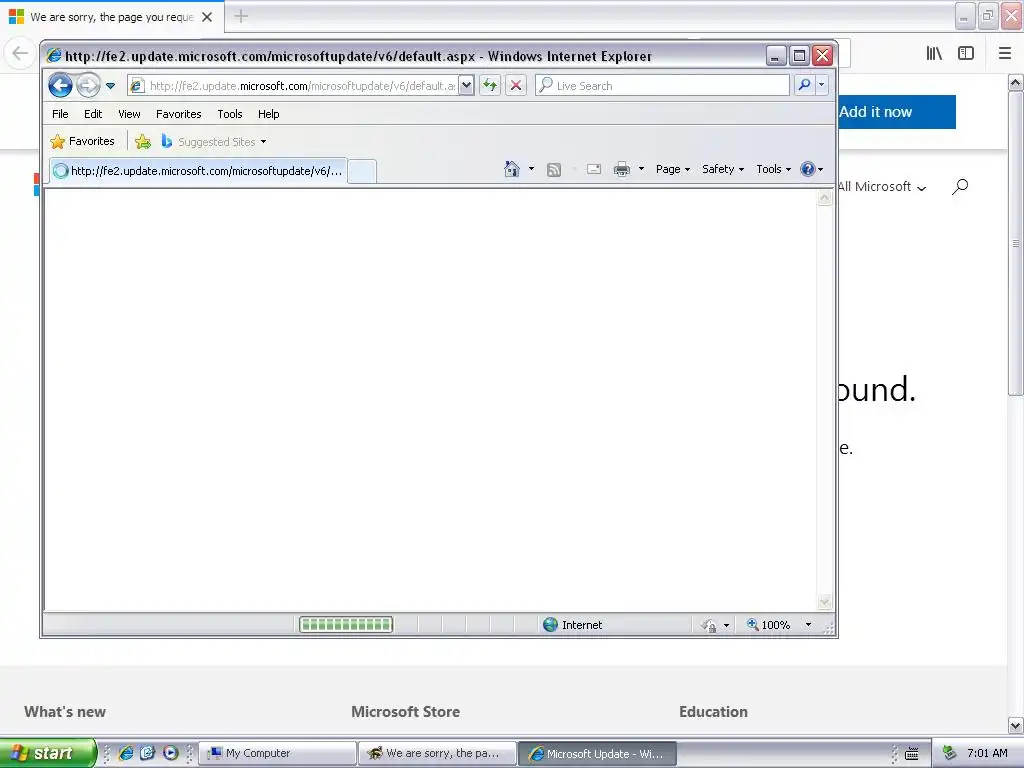Open the Favorites star button
This screenshot has width=1024, height=768.
click(82, 142)
